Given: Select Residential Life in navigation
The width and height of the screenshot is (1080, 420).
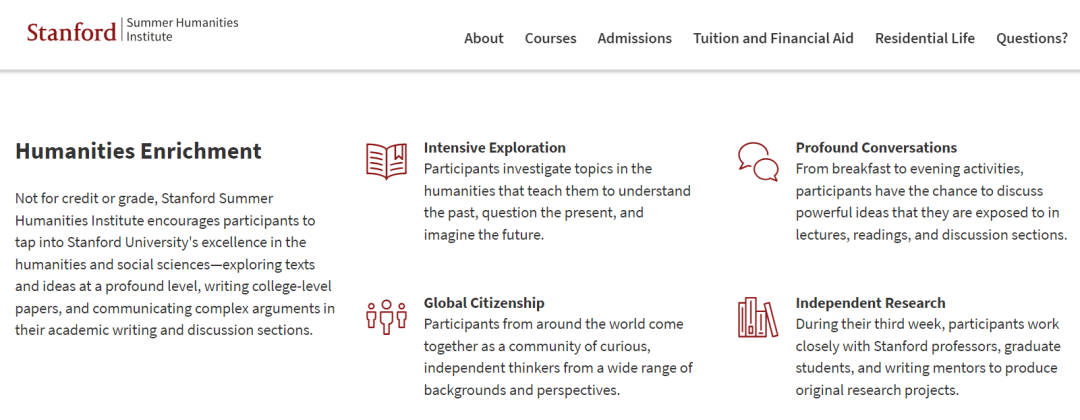Looking at the screenshot, I should (924, 39).
